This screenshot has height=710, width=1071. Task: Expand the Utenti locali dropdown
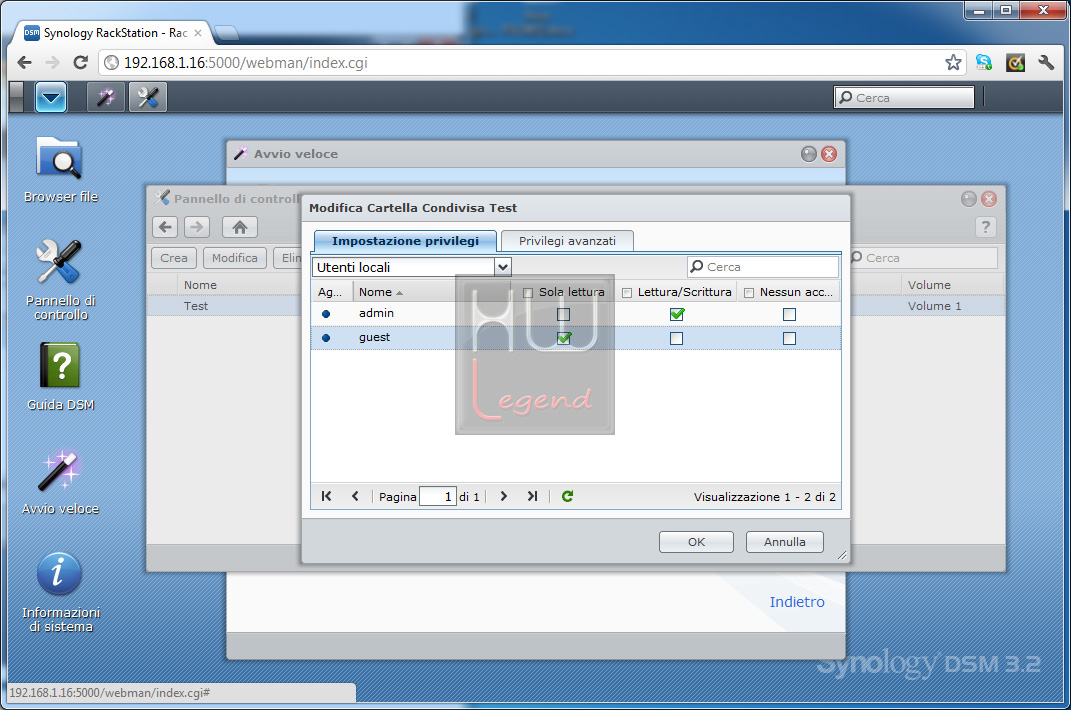503,267
